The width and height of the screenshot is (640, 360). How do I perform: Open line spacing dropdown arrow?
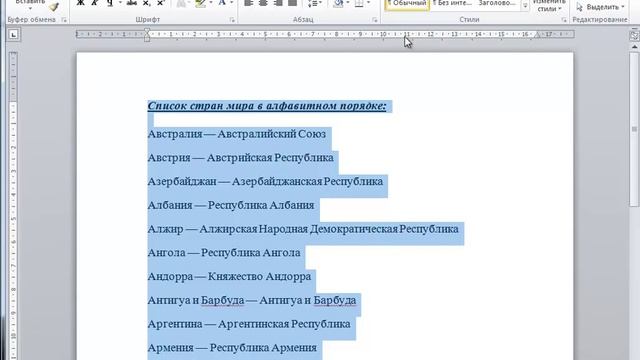point(320,3)
